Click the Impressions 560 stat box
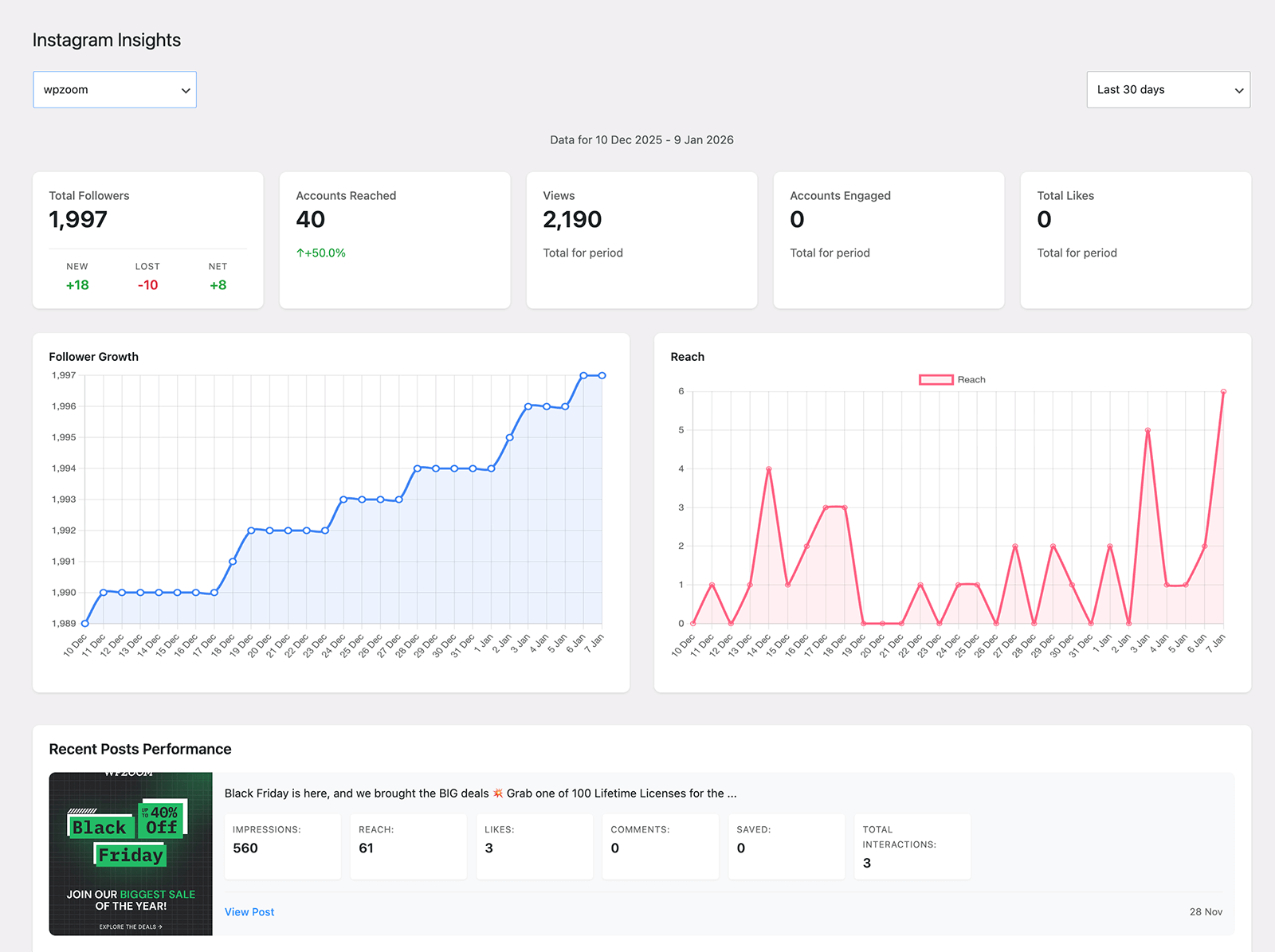 282,846
